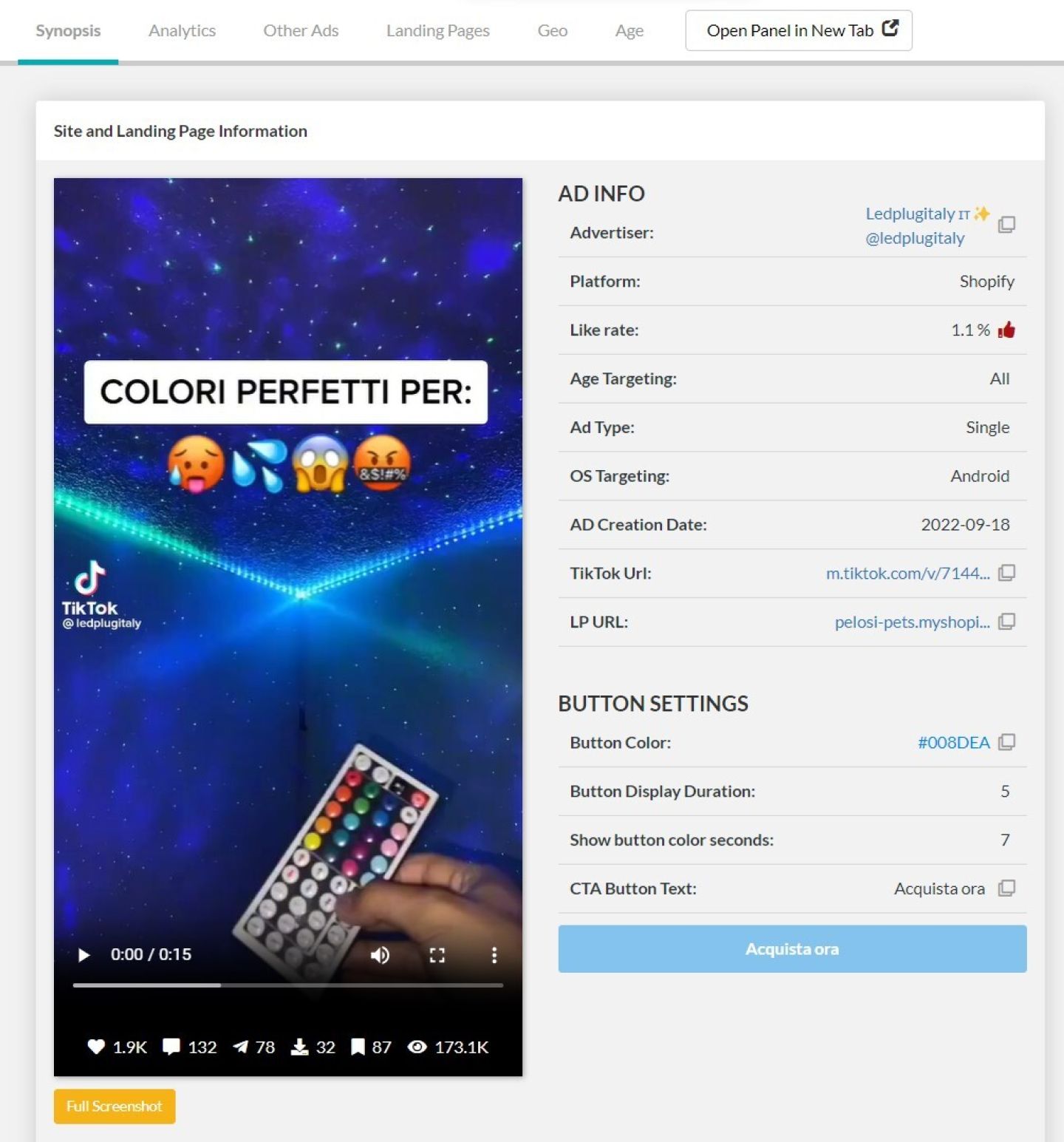This screenshot has height=1142, width=1064.
Task: Play the ad video
Action: click(83, 955)
